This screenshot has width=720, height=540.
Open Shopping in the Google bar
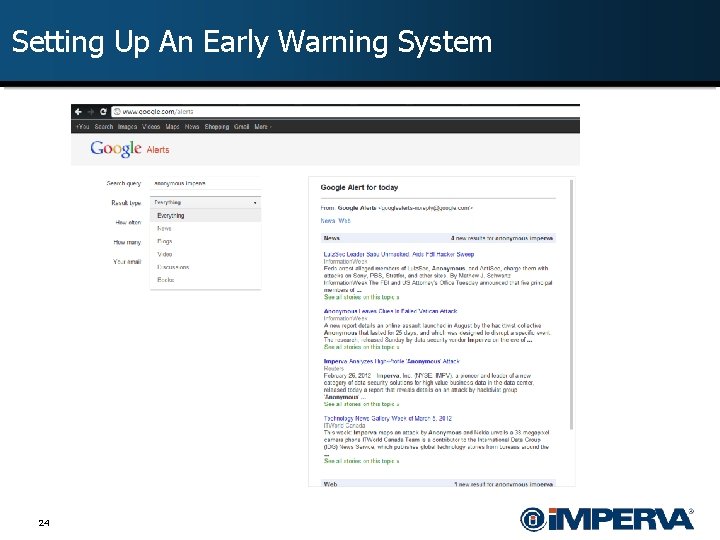point(217,126)
